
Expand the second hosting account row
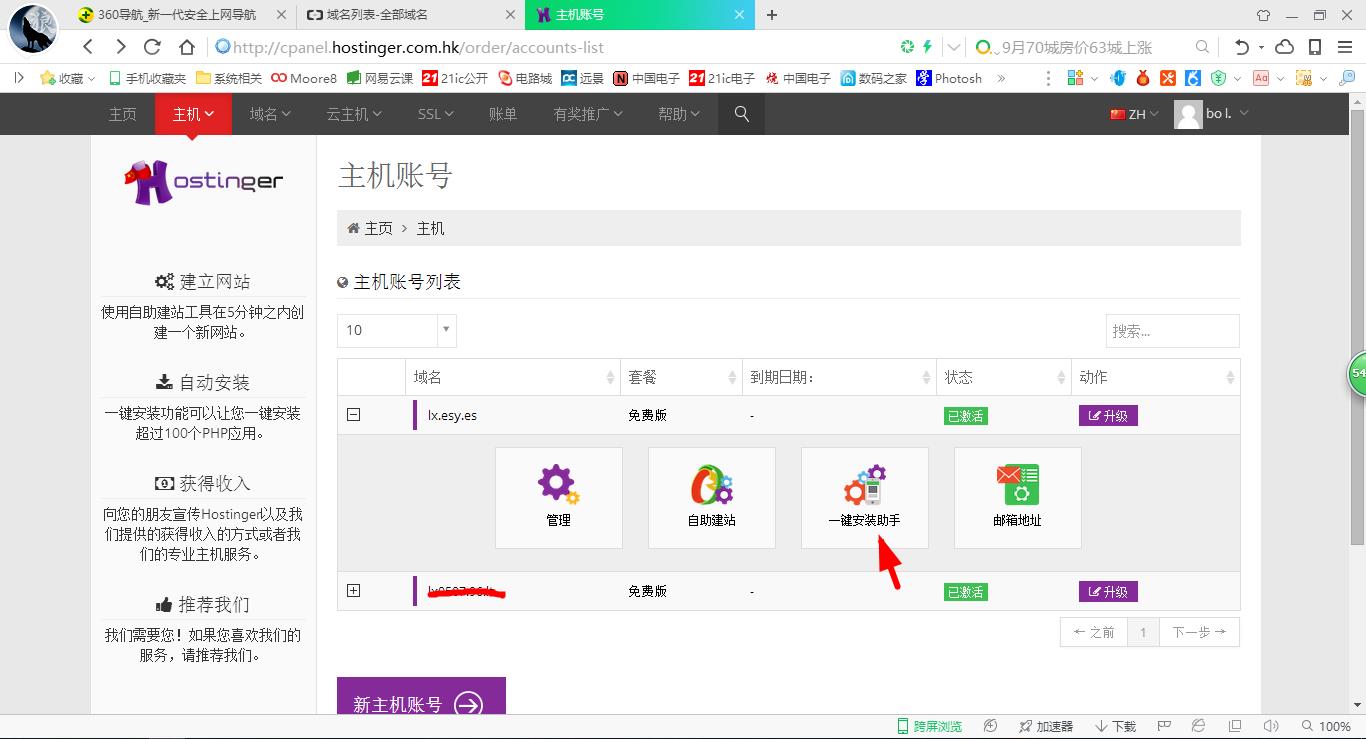click(x=353, y=591)
